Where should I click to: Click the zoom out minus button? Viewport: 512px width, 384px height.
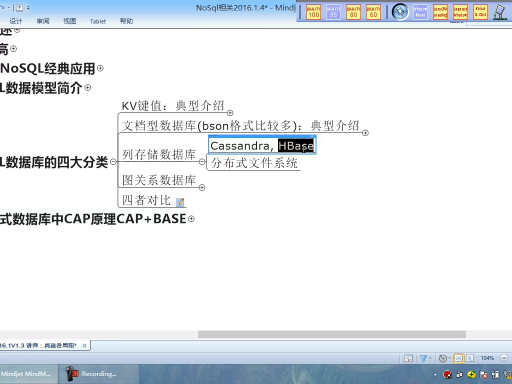coord(504,358)
